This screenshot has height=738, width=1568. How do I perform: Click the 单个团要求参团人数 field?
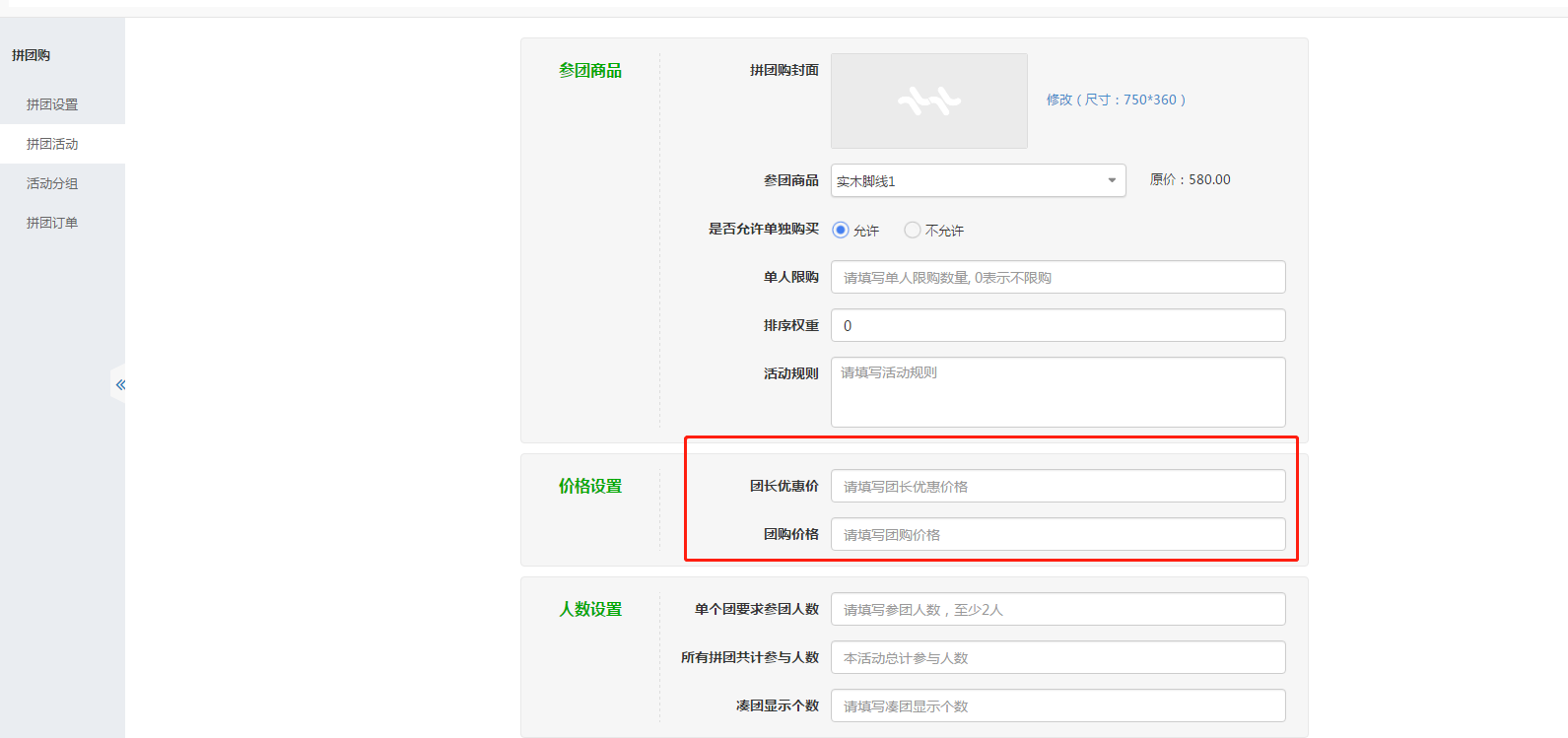pos(1057,609)
